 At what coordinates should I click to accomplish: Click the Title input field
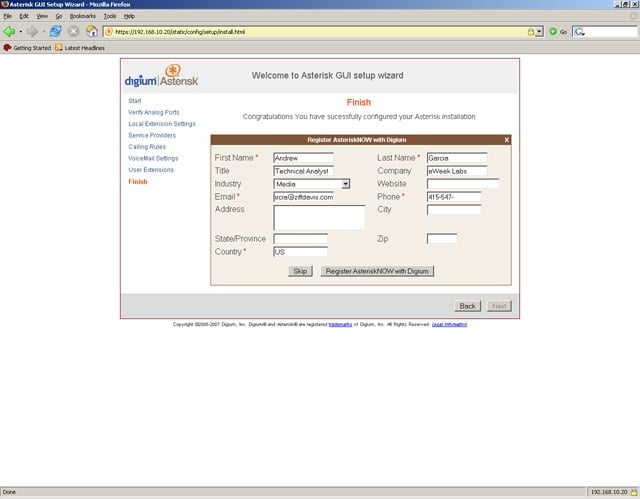click(x=303, y=171)
